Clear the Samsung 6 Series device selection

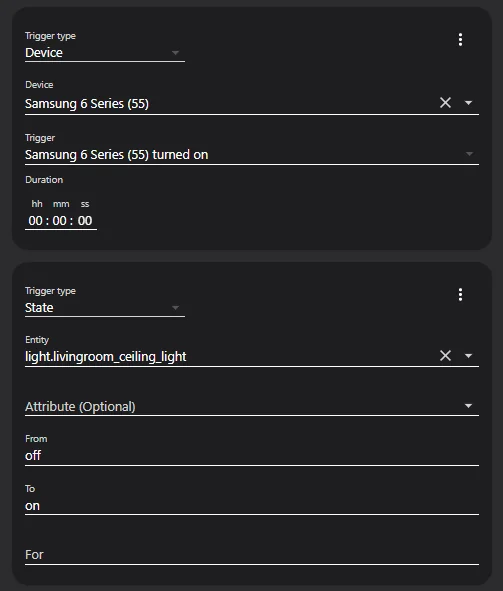[x=445, y=103]
